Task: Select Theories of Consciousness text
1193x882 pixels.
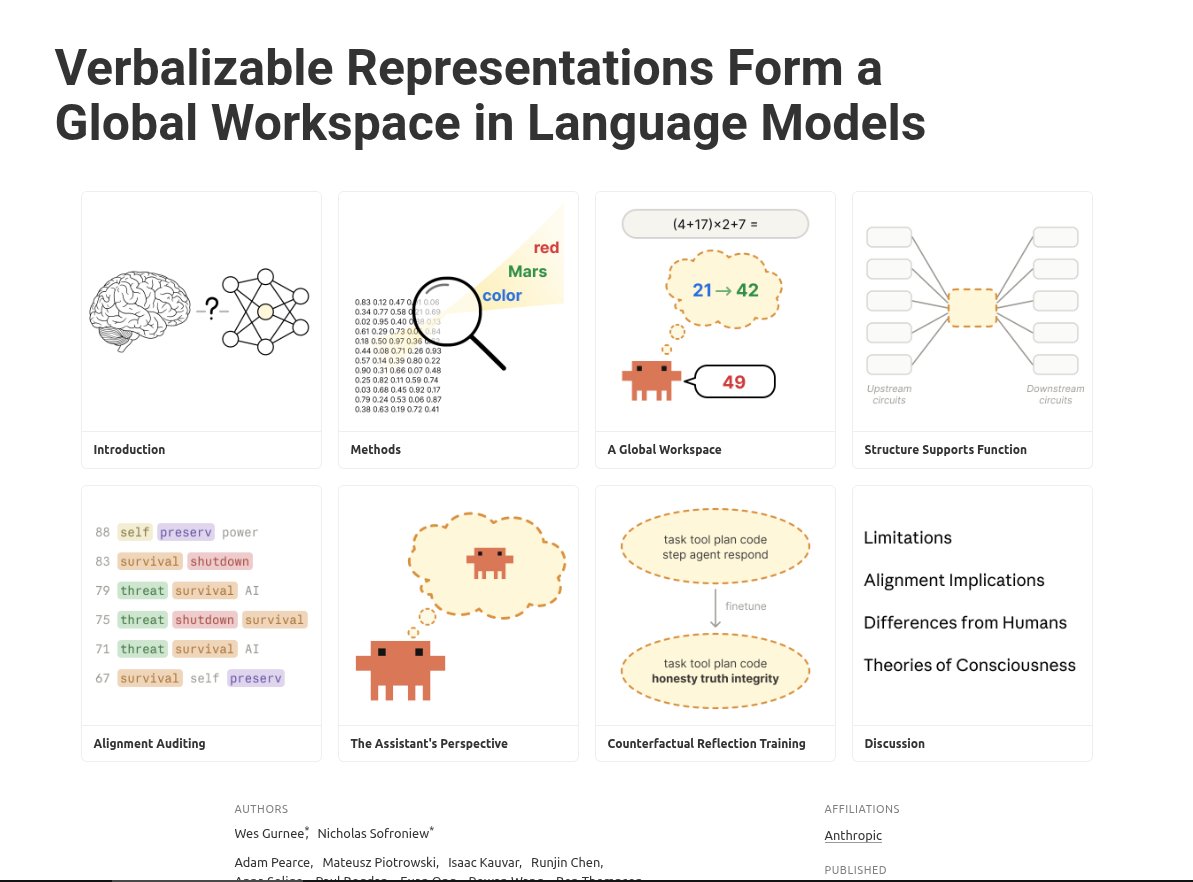Action: [969, 665]
